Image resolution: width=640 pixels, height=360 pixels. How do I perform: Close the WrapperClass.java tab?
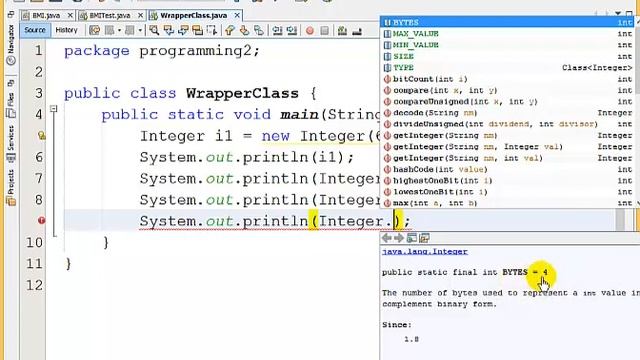(237, 16)
